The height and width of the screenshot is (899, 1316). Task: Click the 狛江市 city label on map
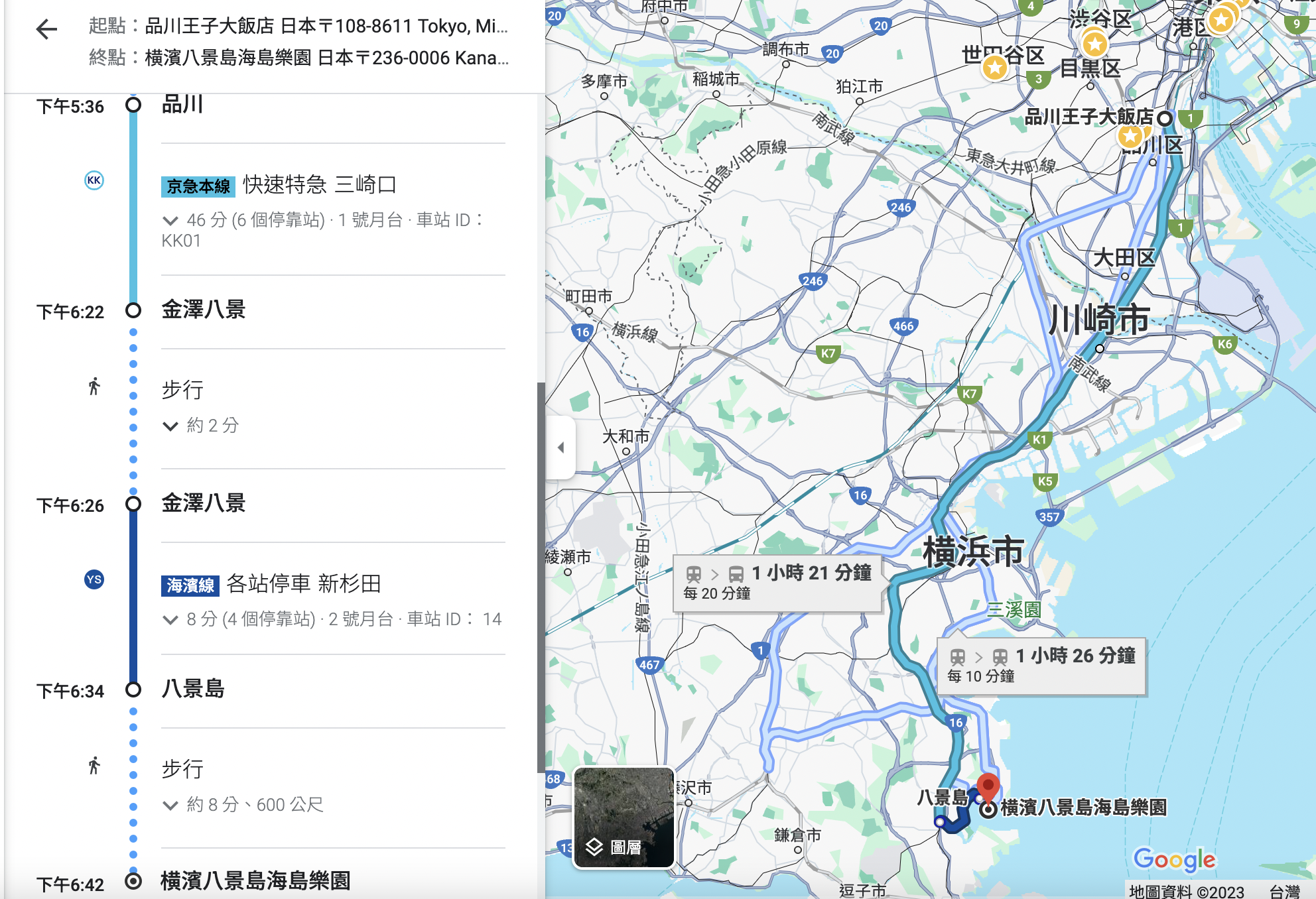click(859, 86)
